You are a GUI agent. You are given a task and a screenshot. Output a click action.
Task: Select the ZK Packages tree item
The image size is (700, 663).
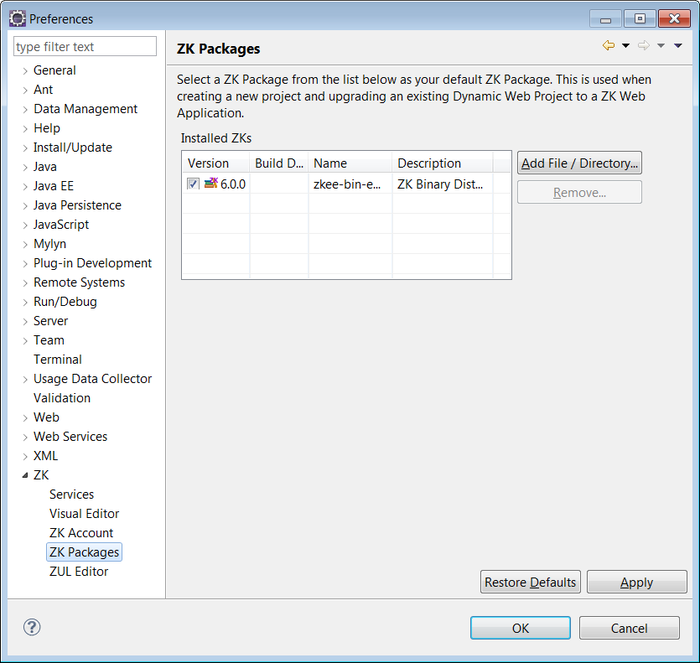pyautogui.click(x=84, y=552)
